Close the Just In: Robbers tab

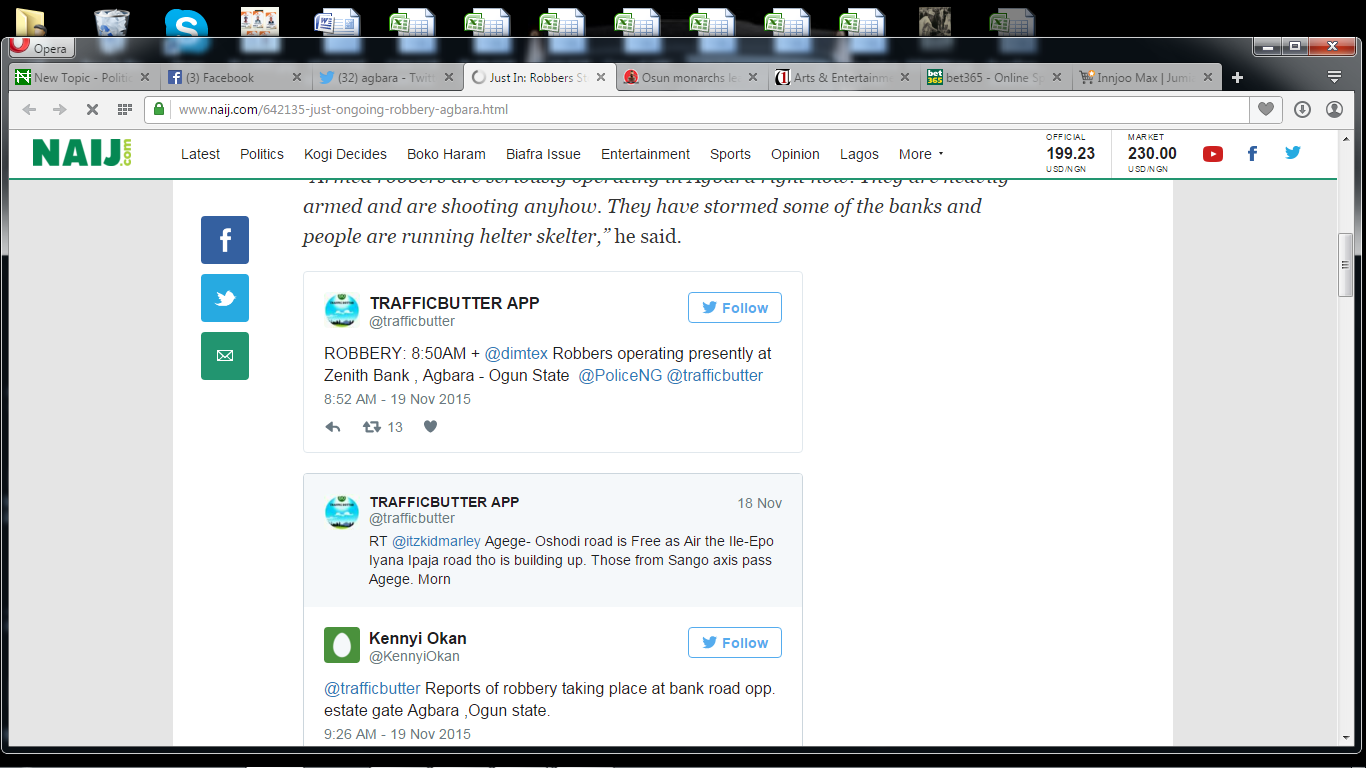tap(600, 78)
